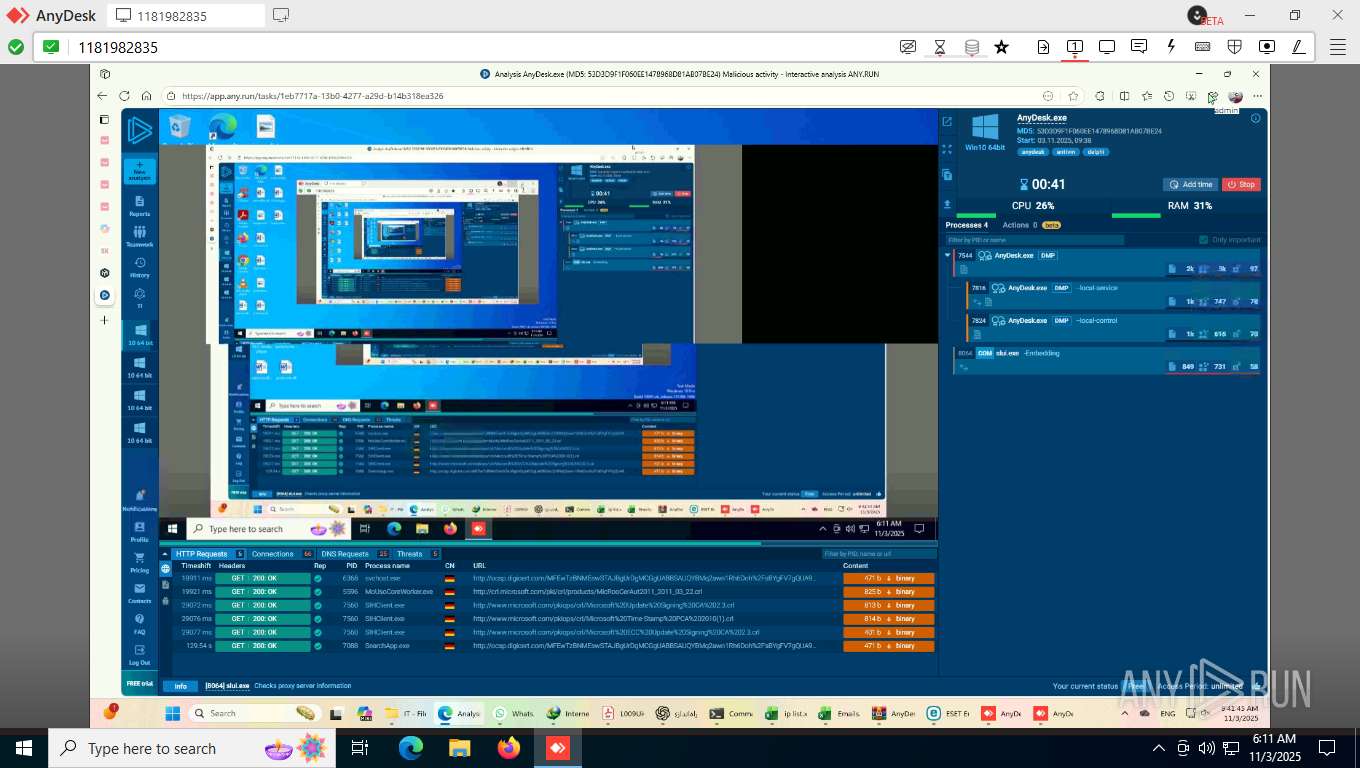This screenshot has height=768, width=1360.
Task: Click the database stack icon in AnyDesk toolbar
Action: point(971,47)
